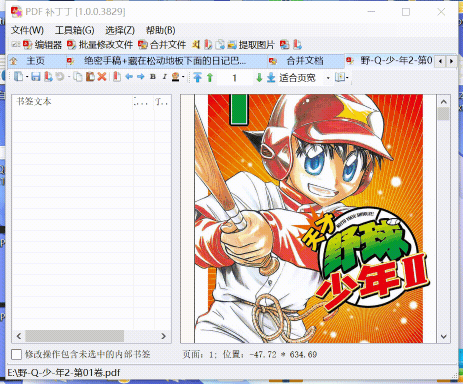Click the 批量修改文件 toolbar button
Viewport: 463px width, 384px height.
[x=100, y=44]
